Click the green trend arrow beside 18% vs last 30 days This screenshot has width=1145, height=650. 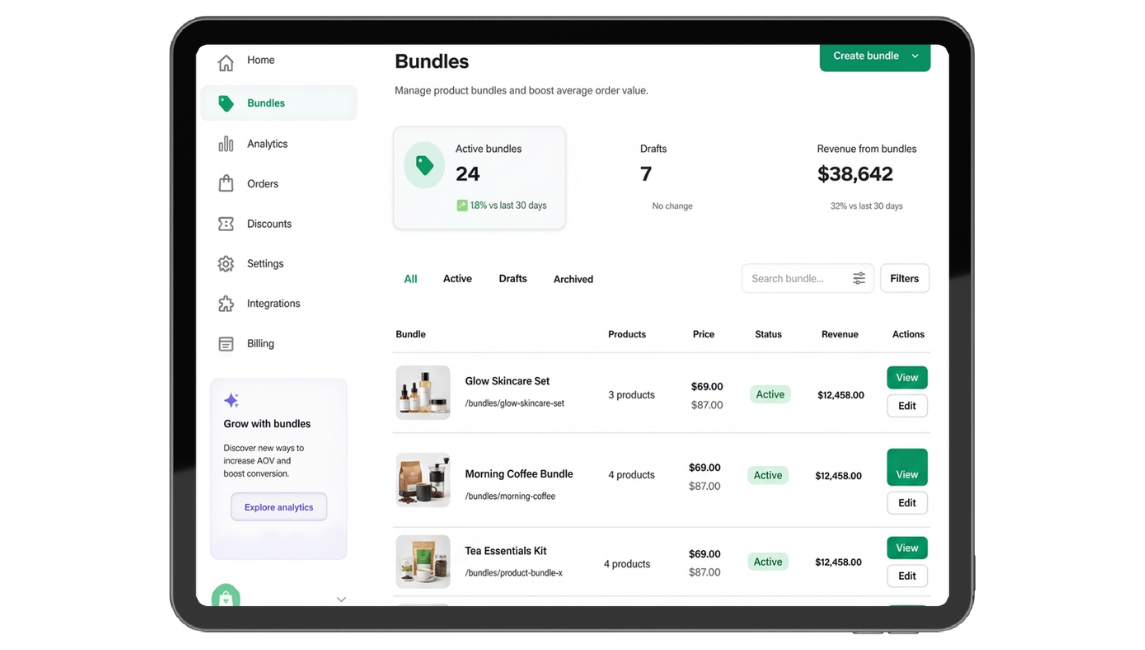pos(462,206)
